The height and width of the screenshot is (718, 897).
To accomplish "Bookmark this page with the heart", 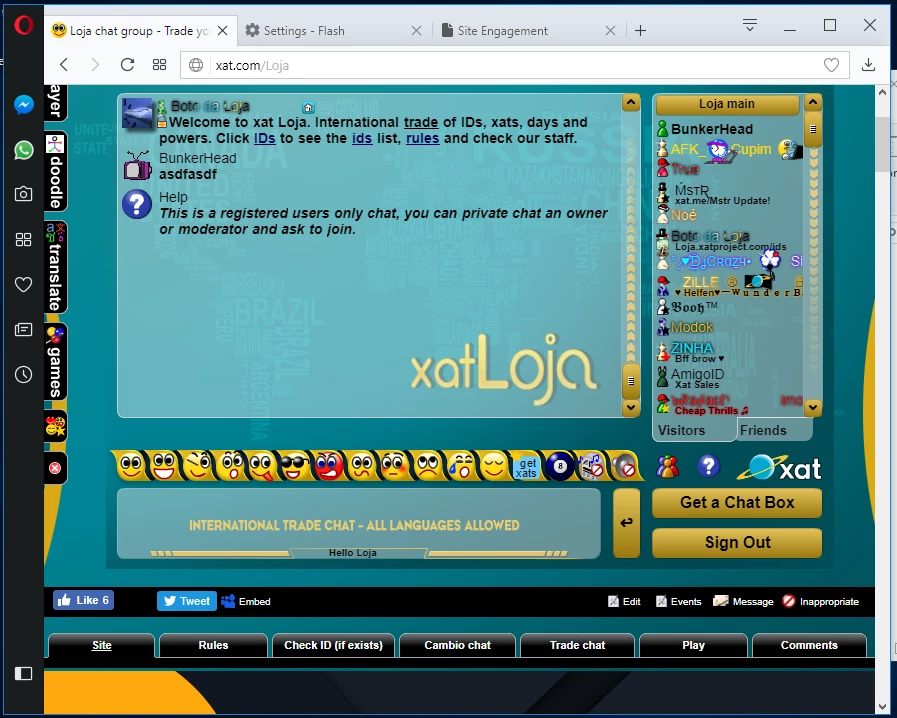I will (x=831, y=65).
